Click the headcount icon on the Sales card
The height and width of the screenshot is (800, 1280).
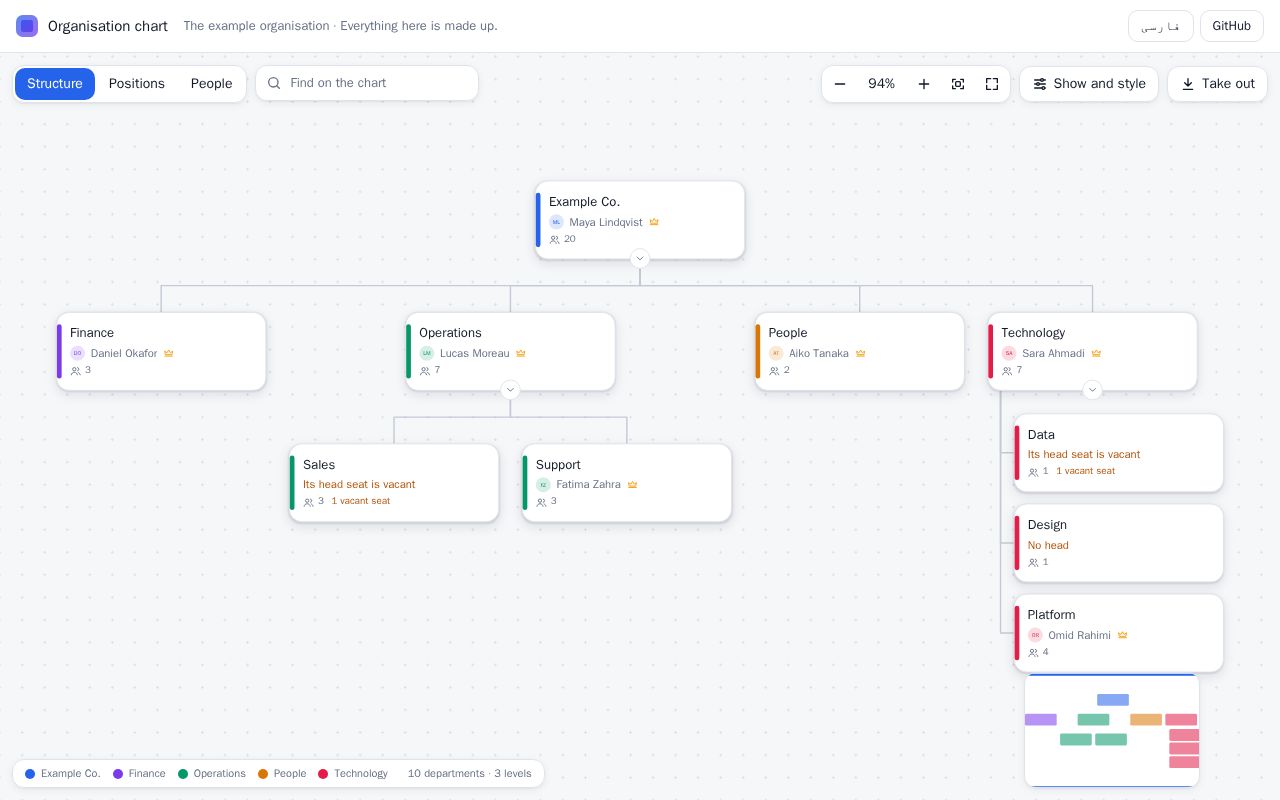pyautogui.click(x=309, y=502)
